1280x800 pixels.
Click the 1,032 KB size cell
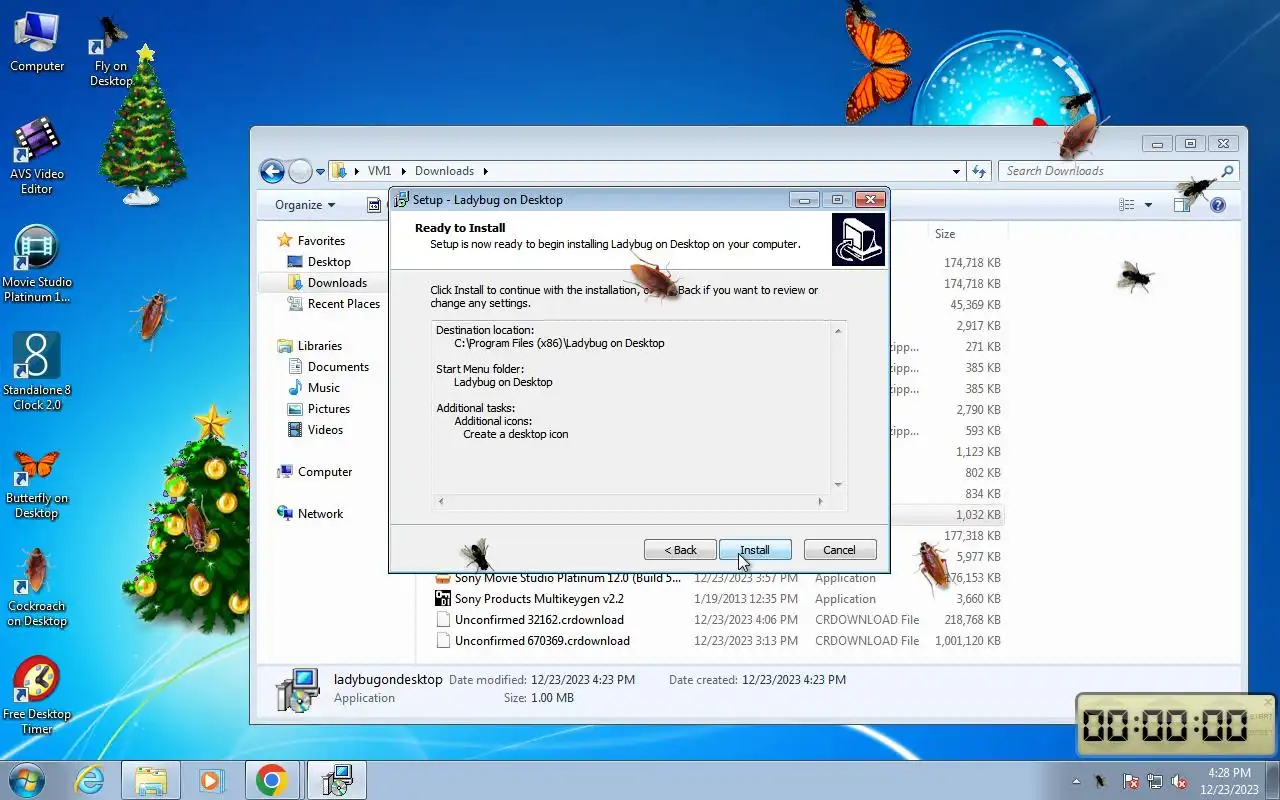point(978,515)
